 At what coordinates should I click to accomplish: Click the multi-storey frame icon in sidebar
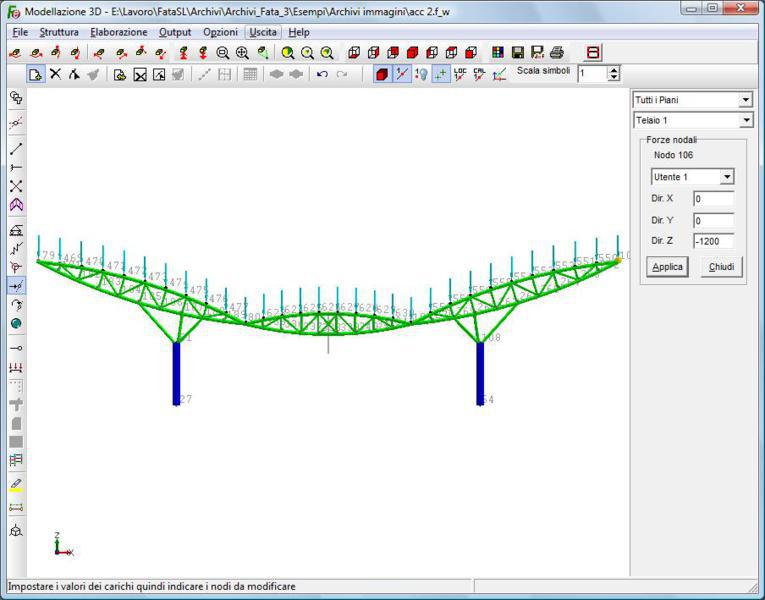tap(16, 460)
